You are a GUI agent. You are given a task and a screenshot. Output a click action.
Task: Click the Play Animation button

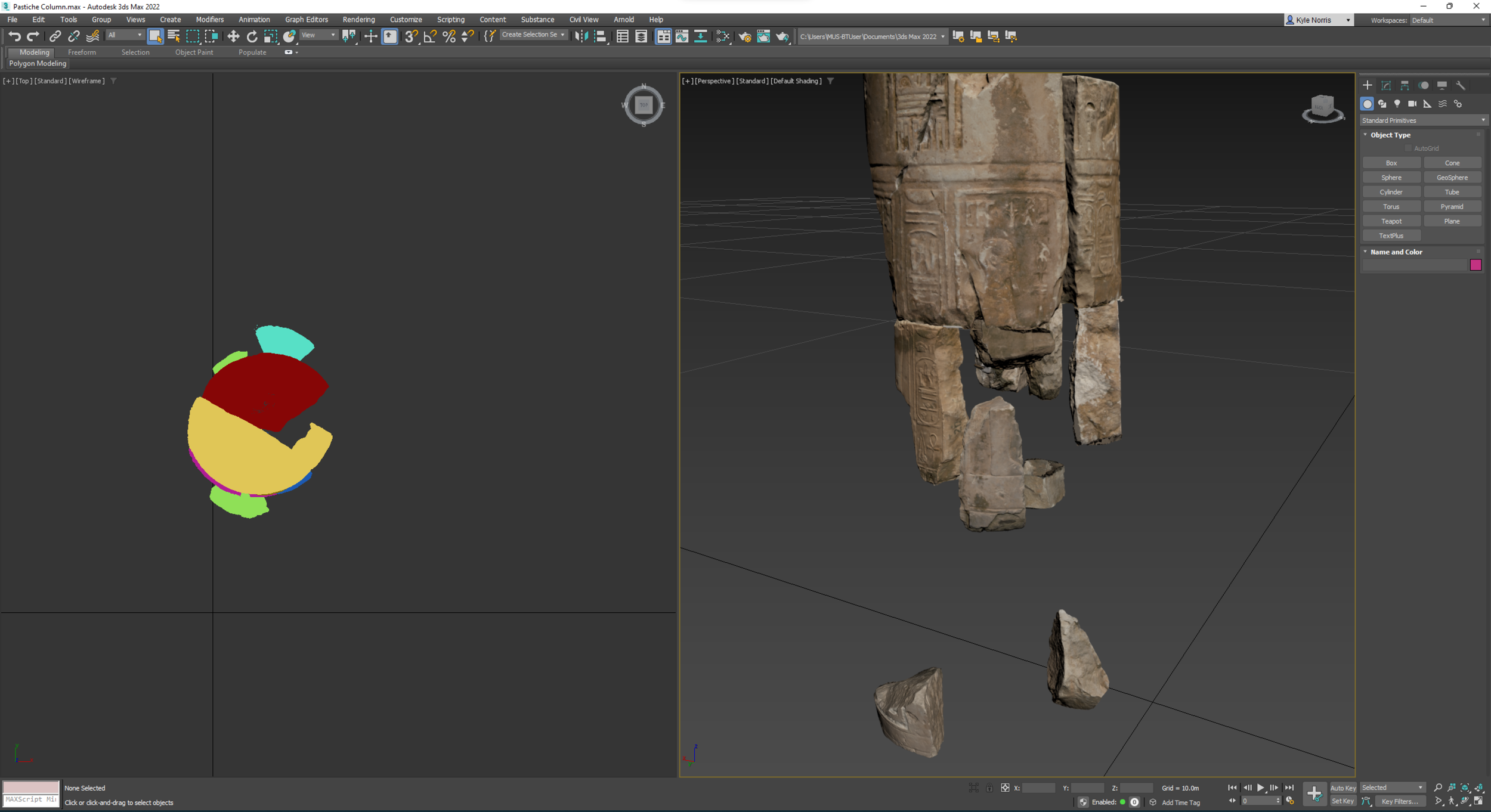tap(1260, 788)
